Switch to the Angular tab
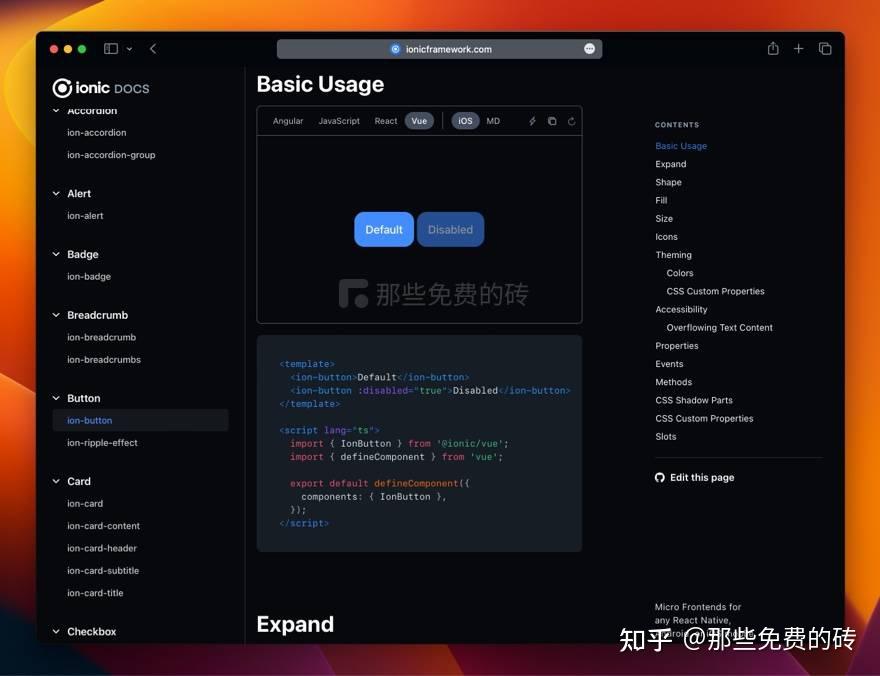 coord(287,120)
